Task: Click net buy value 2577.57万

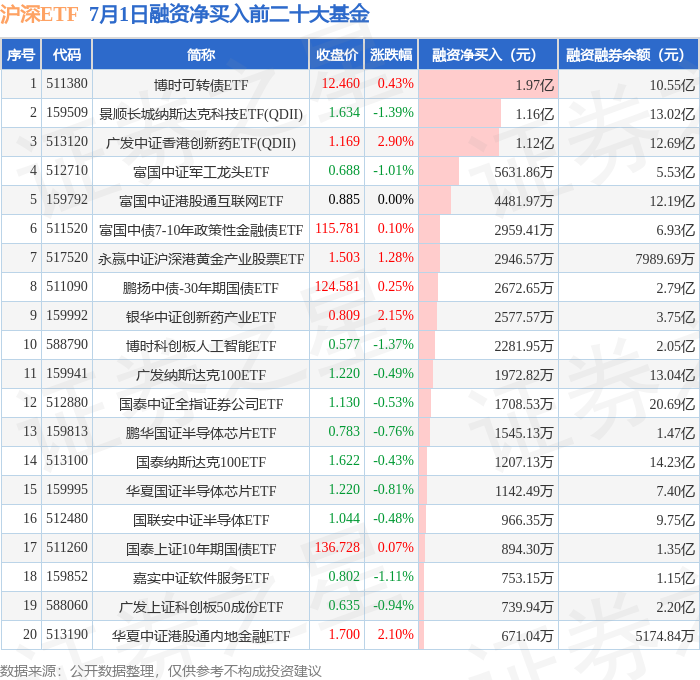Action: pos(524,317)
